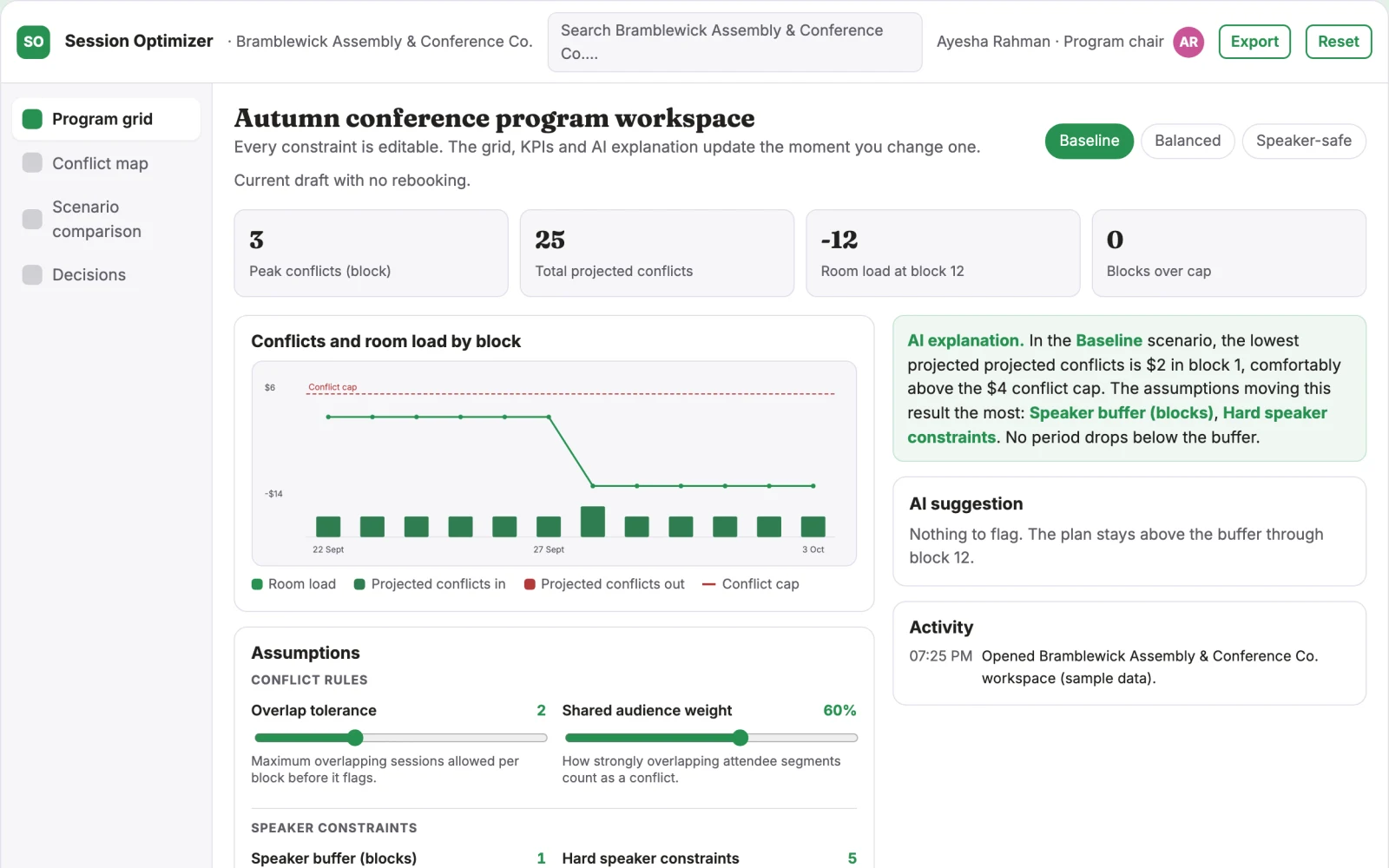Image resolution: width=1389 pixels, height=868 pixels.
Task: Switch to the Balanced scenario
Action: (x=1188, y=141)
